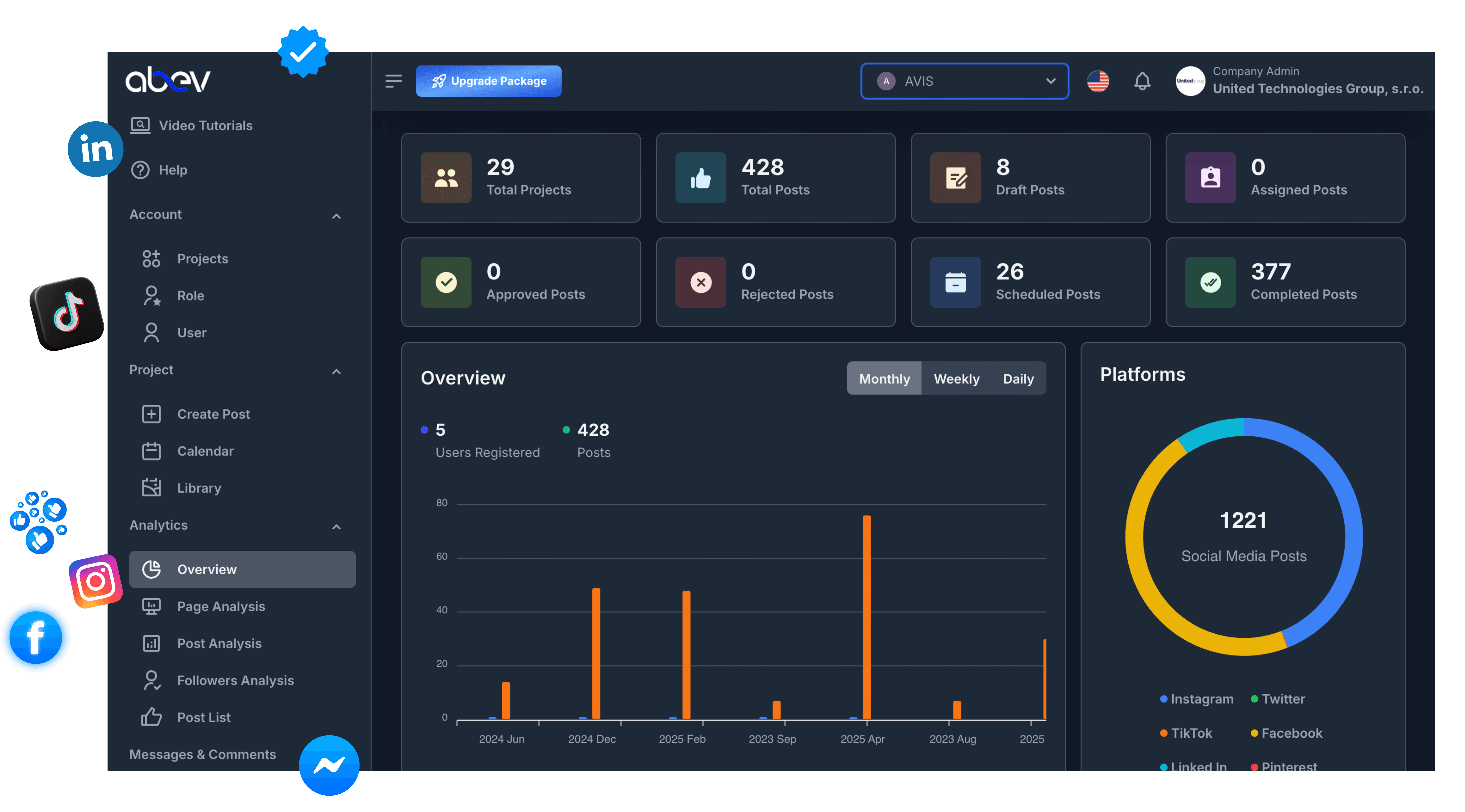This screenshot has height=812, width=1465.
Task: Switch Overview chart to Daily
Action: [x=1018, y=378]
